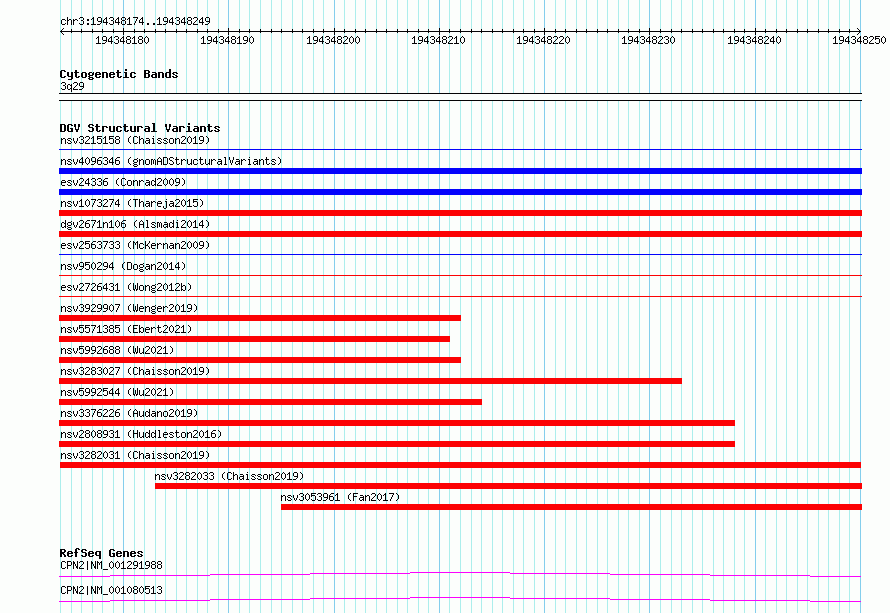Screen dimensions: 890x613
Task: Click the DGV Structural Variants track title
Action: 140,128
